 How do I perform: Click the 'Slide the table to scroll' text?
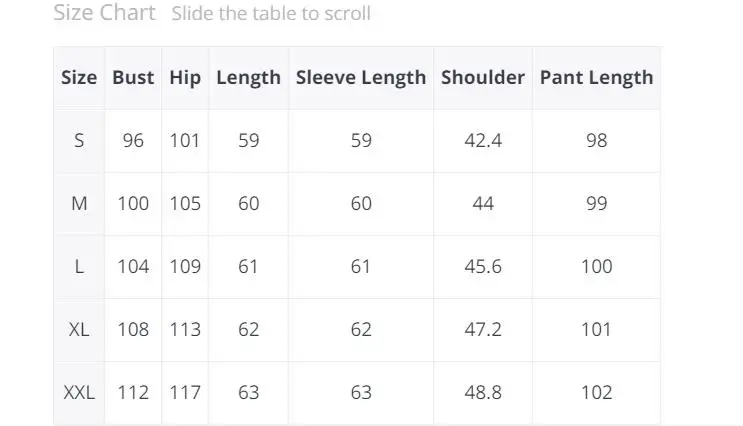pos(270,14)
